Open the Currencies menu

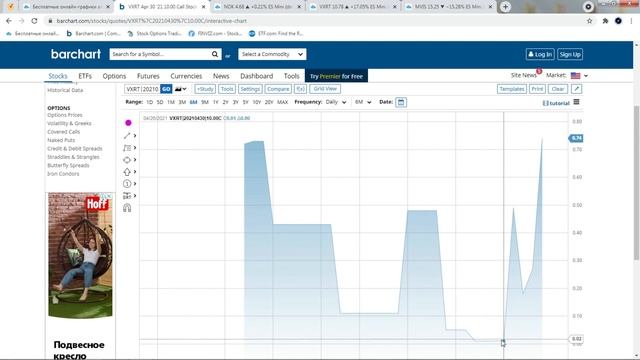(186, 76)
